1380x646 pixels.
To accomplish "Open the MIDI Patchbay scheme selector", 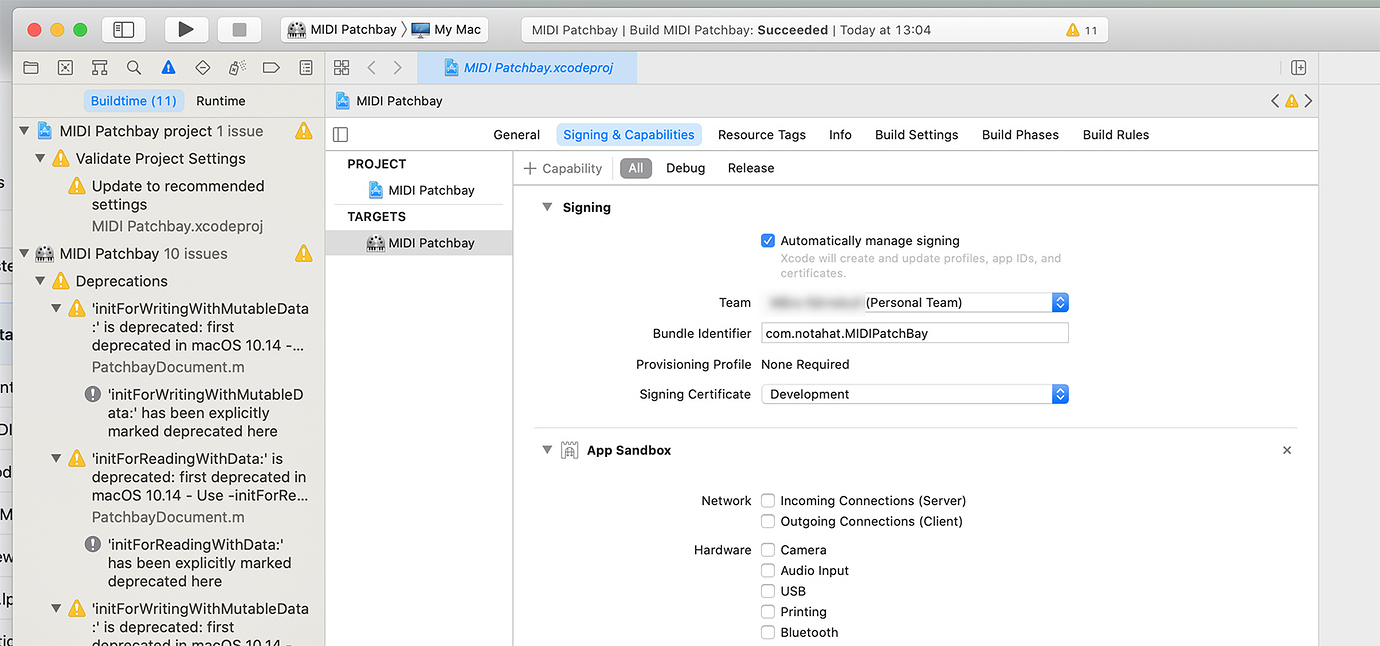I will pyautogui.click(x=343, y=30).
